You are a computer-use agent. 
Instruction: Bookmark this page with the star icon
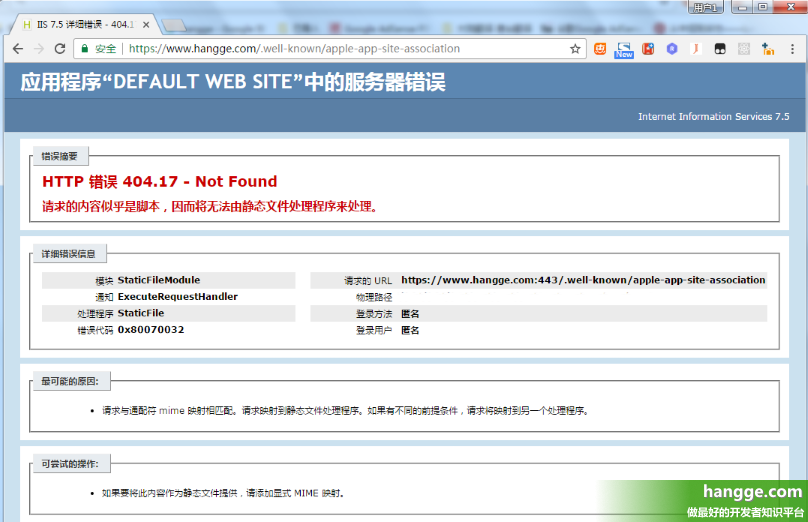pos(575,49)
